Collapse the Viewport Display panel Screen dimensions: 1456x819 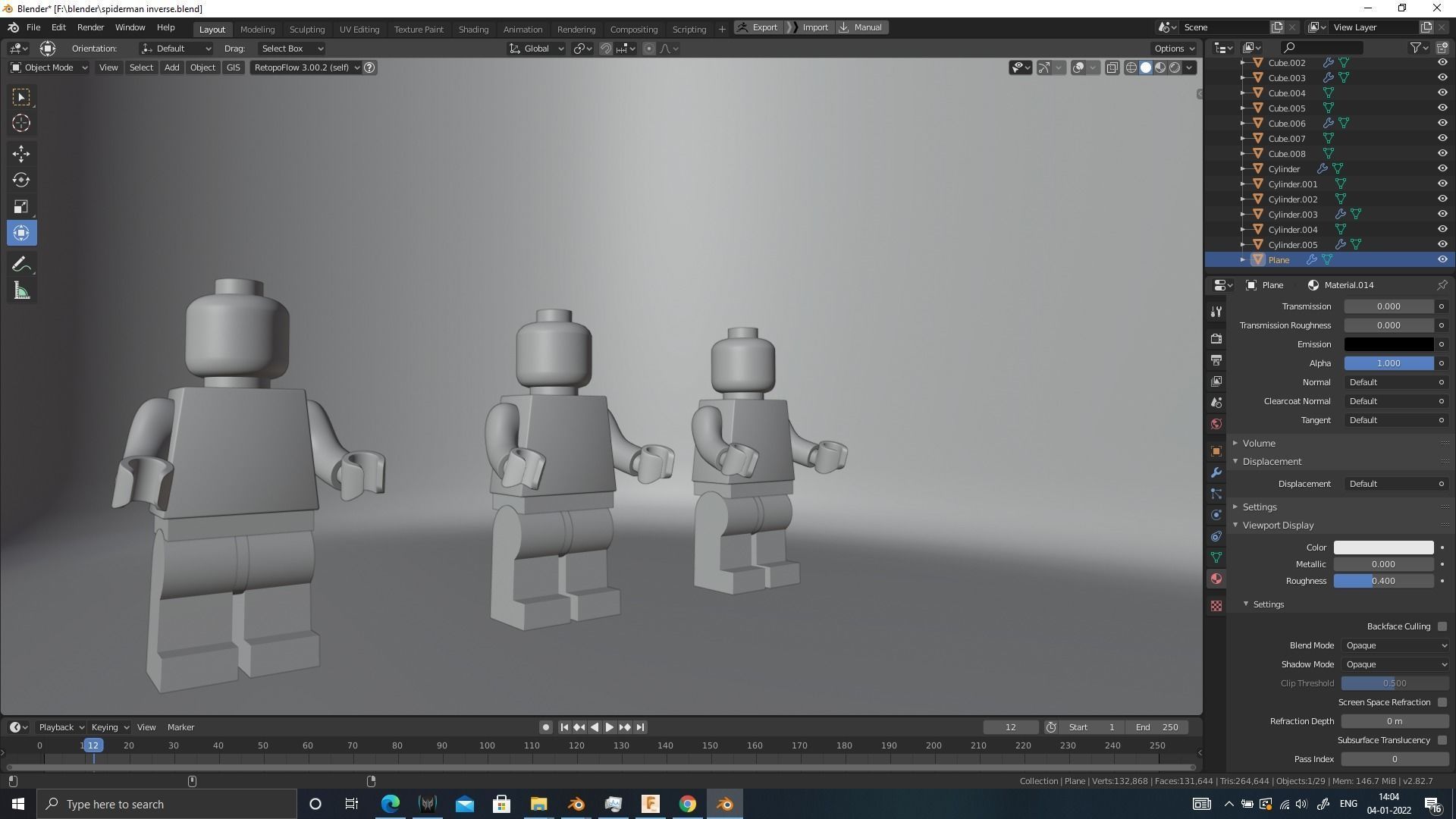click(x=1277, y=525)
